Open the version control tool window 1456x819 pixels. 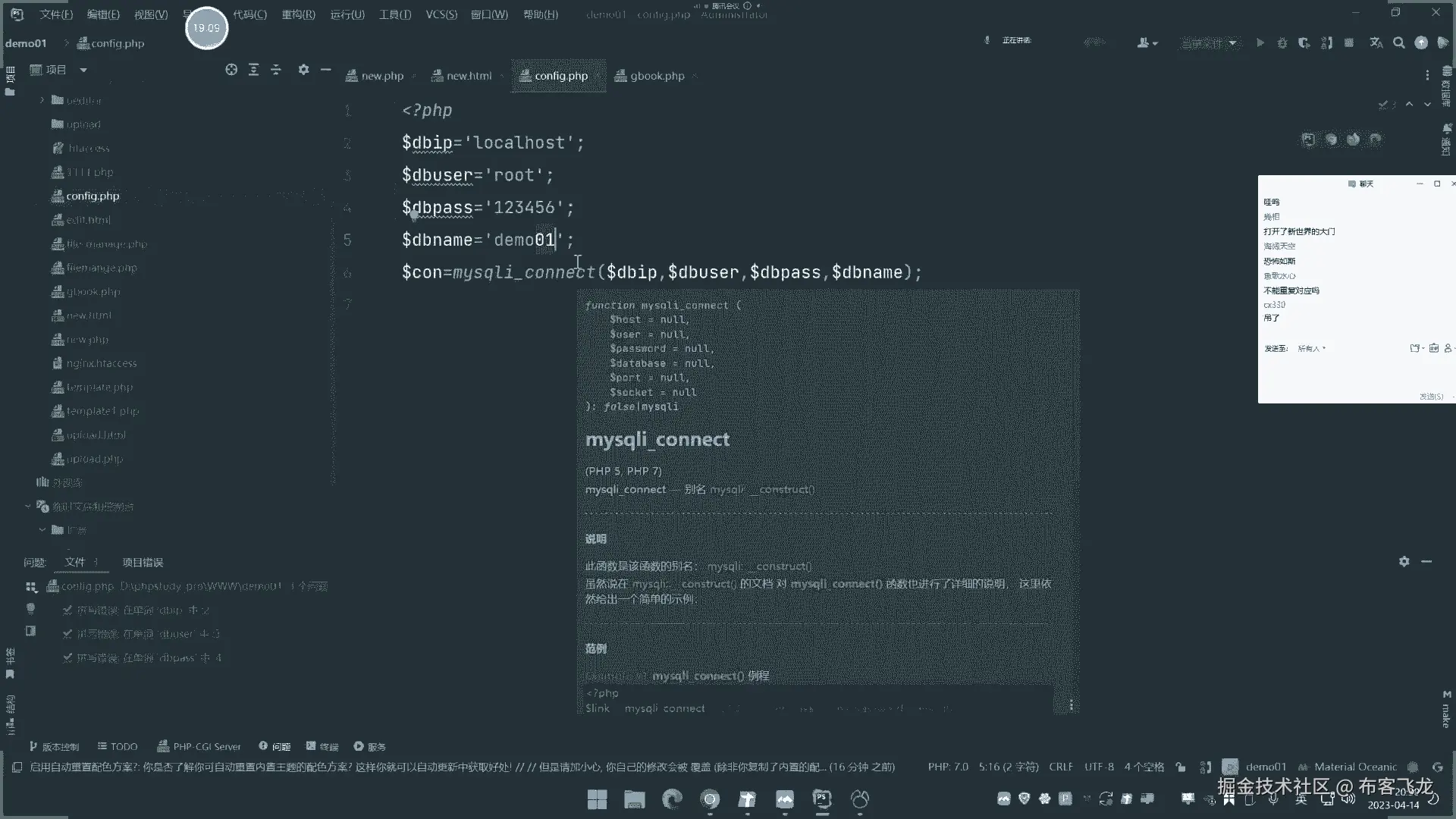pyautogui.click(x=54, y=746)
